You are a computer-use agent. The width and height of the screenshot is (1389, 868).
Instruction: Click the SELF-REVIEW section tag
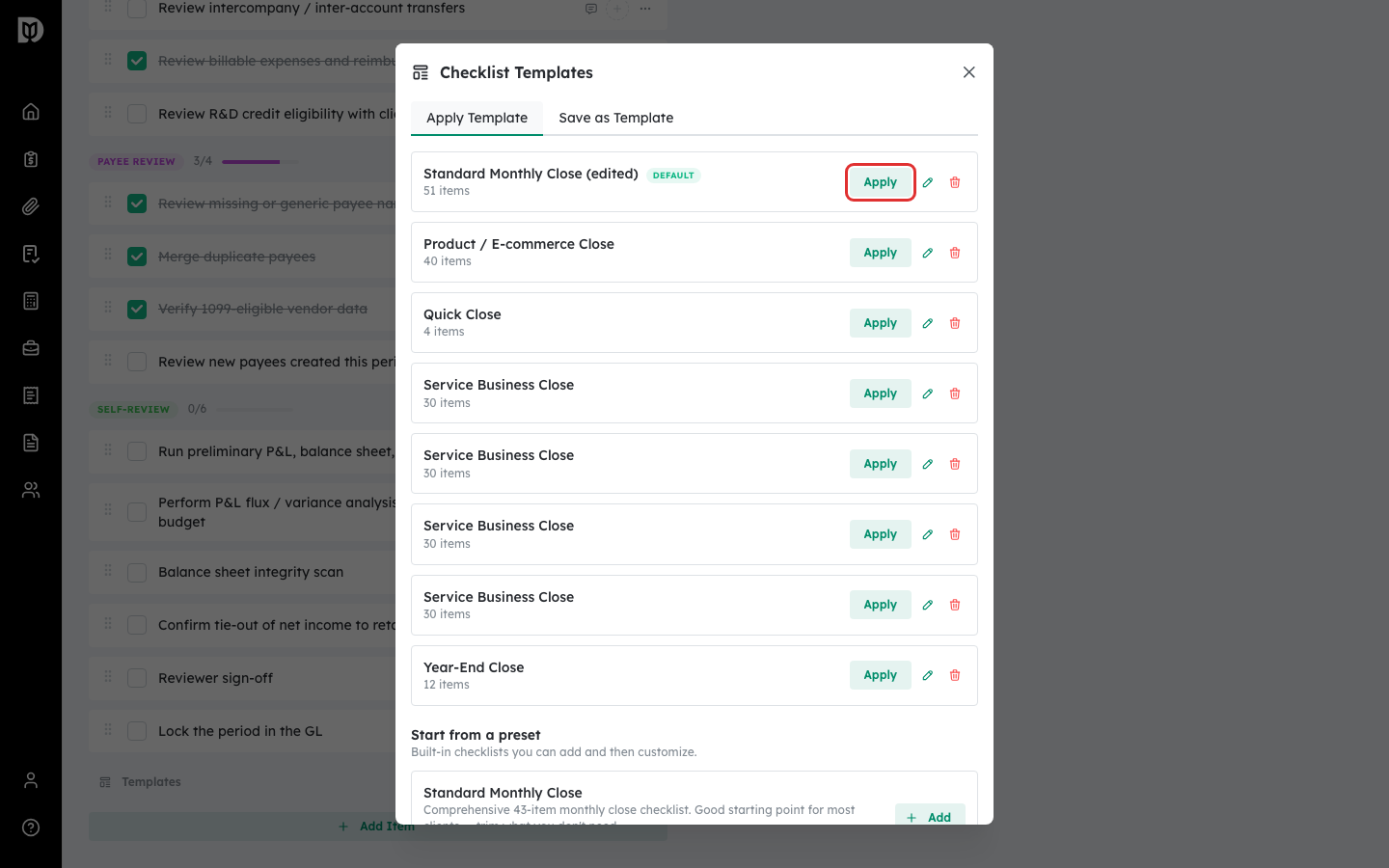point(133,409)
